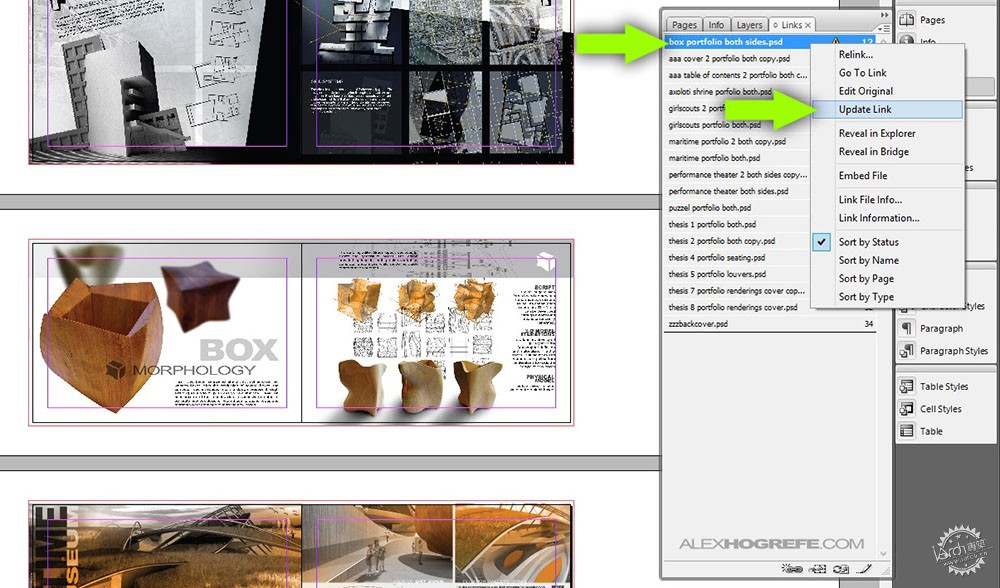
Task: Select link 'thesis 1 portfolio both.psd'
Action: (x=712, y=224)
